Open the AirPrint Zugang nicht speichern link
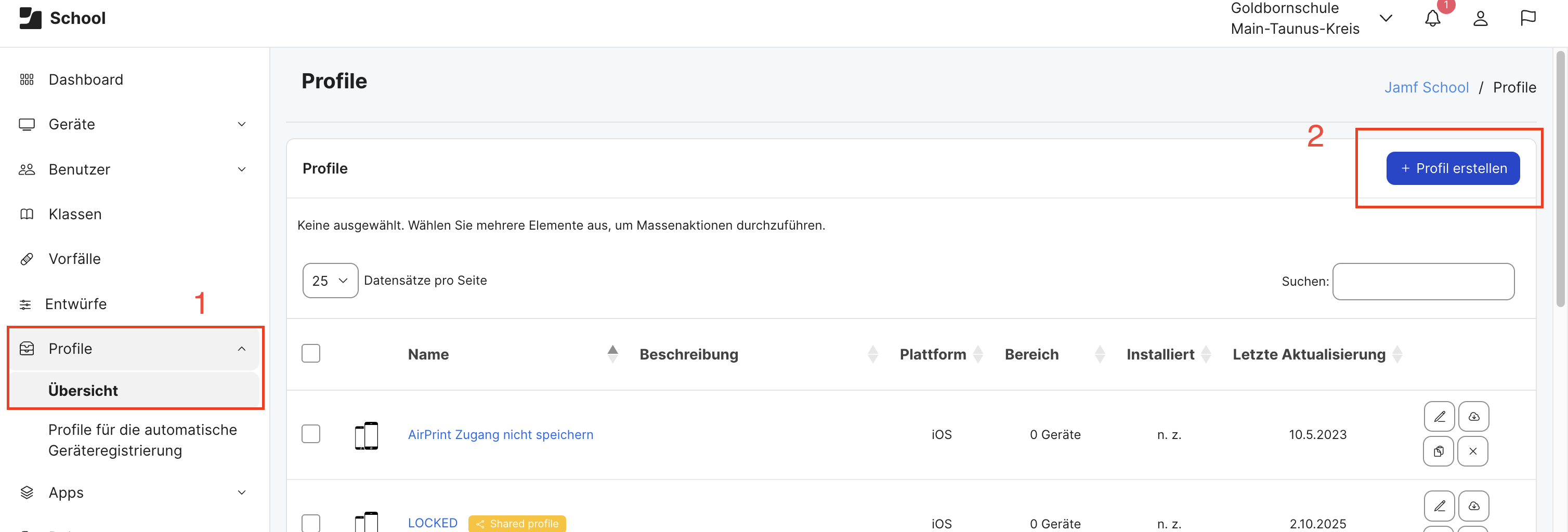Screen dimensions: 1568x532 tap(500, 435)
